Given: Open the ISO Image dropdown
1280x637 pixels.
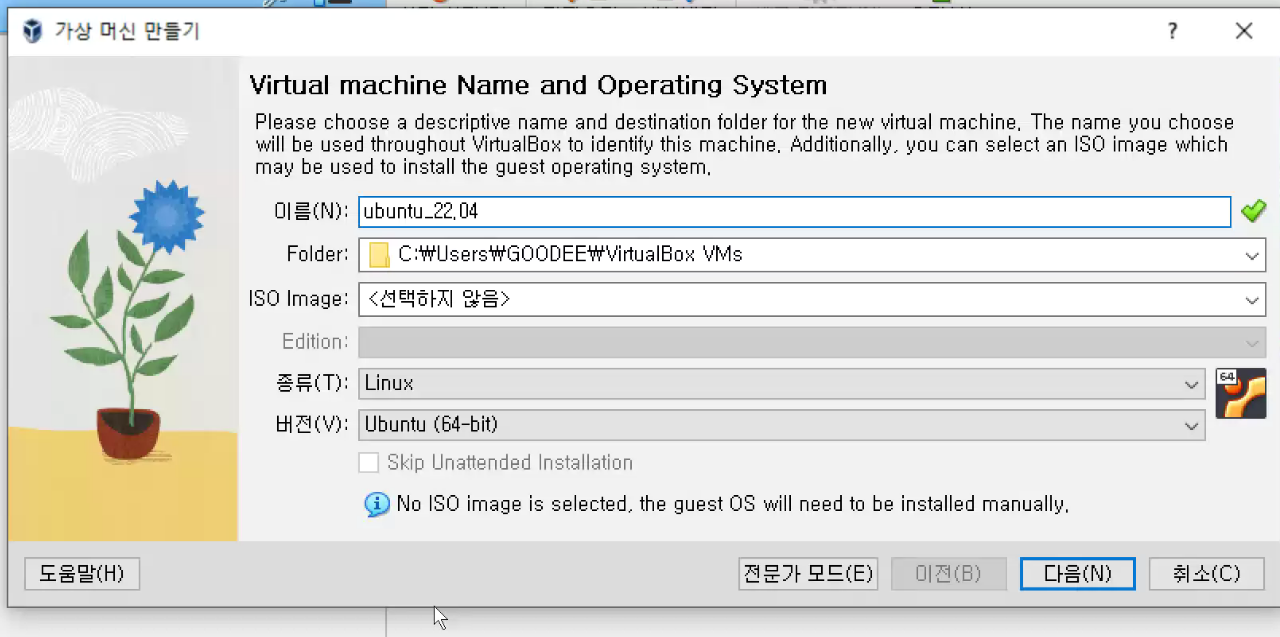Looking at the screenshot, I should tap(812, 298).
